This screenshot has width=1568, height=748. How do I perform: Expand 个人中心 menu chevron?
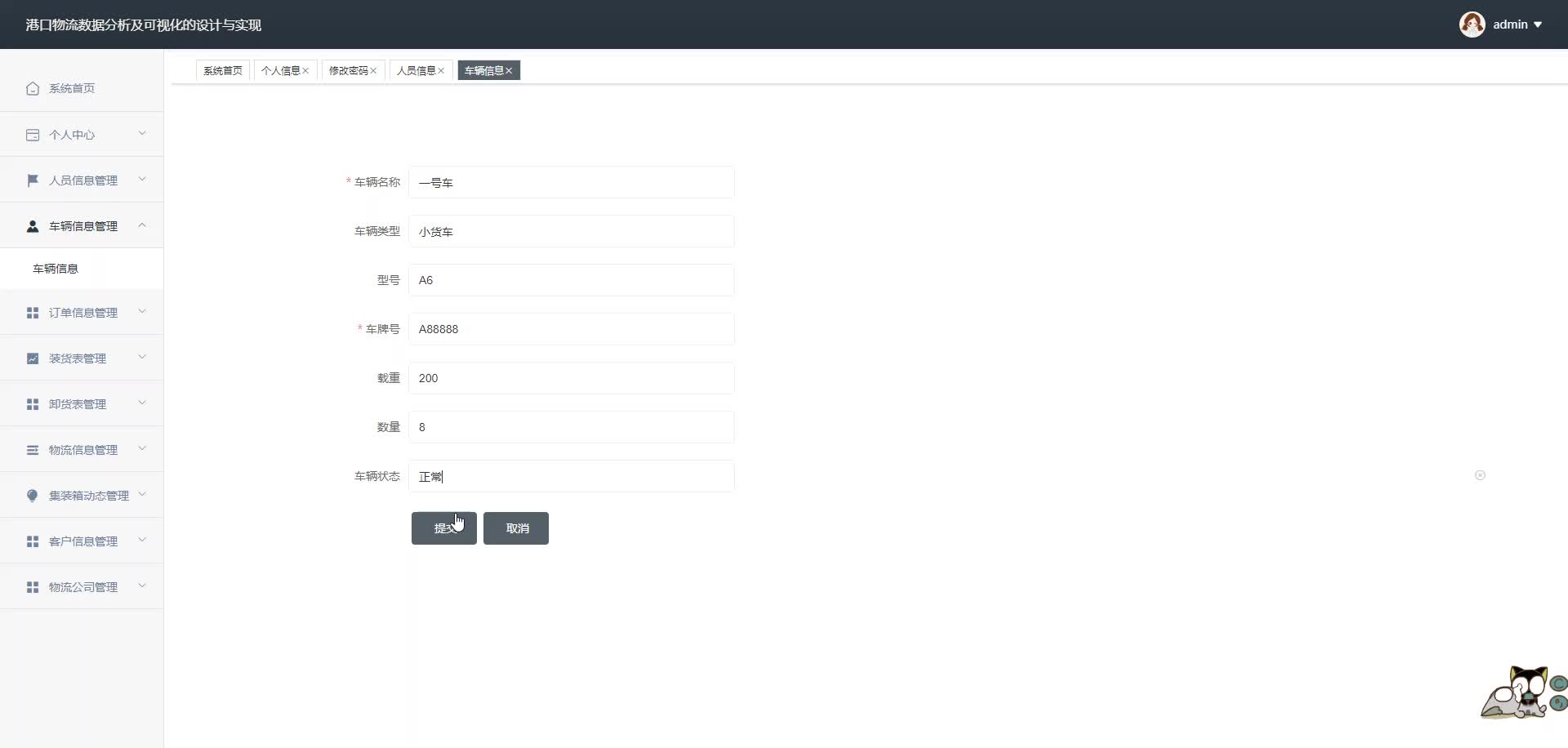[x=142, y=133]
